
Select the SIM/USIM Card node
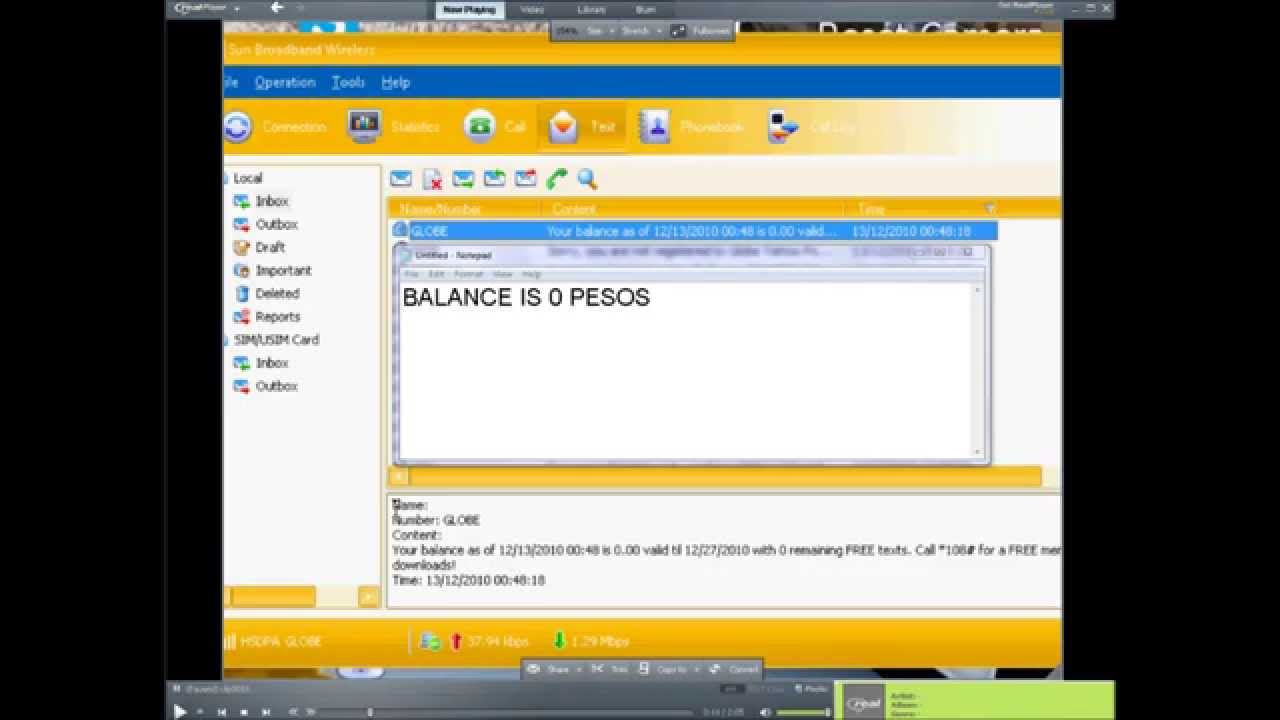[276, 339]
